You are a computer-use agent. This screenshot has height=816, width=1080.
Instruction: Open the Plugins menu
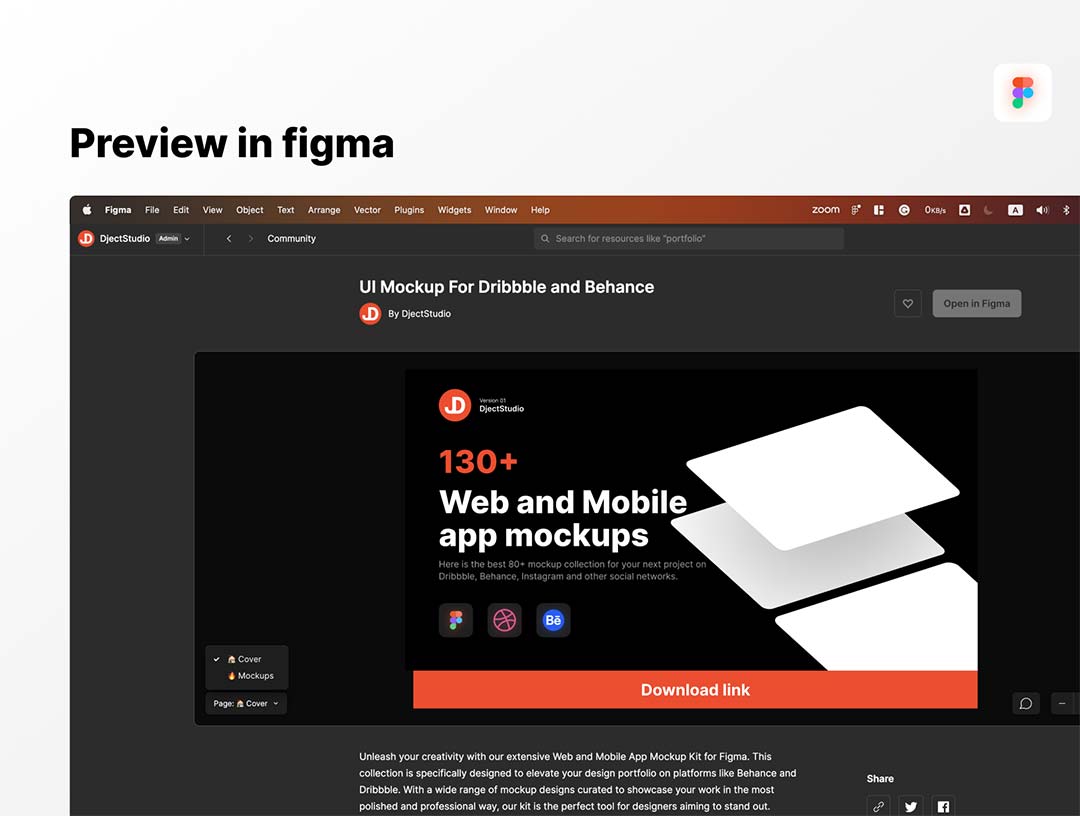click(x=409, y=210)
